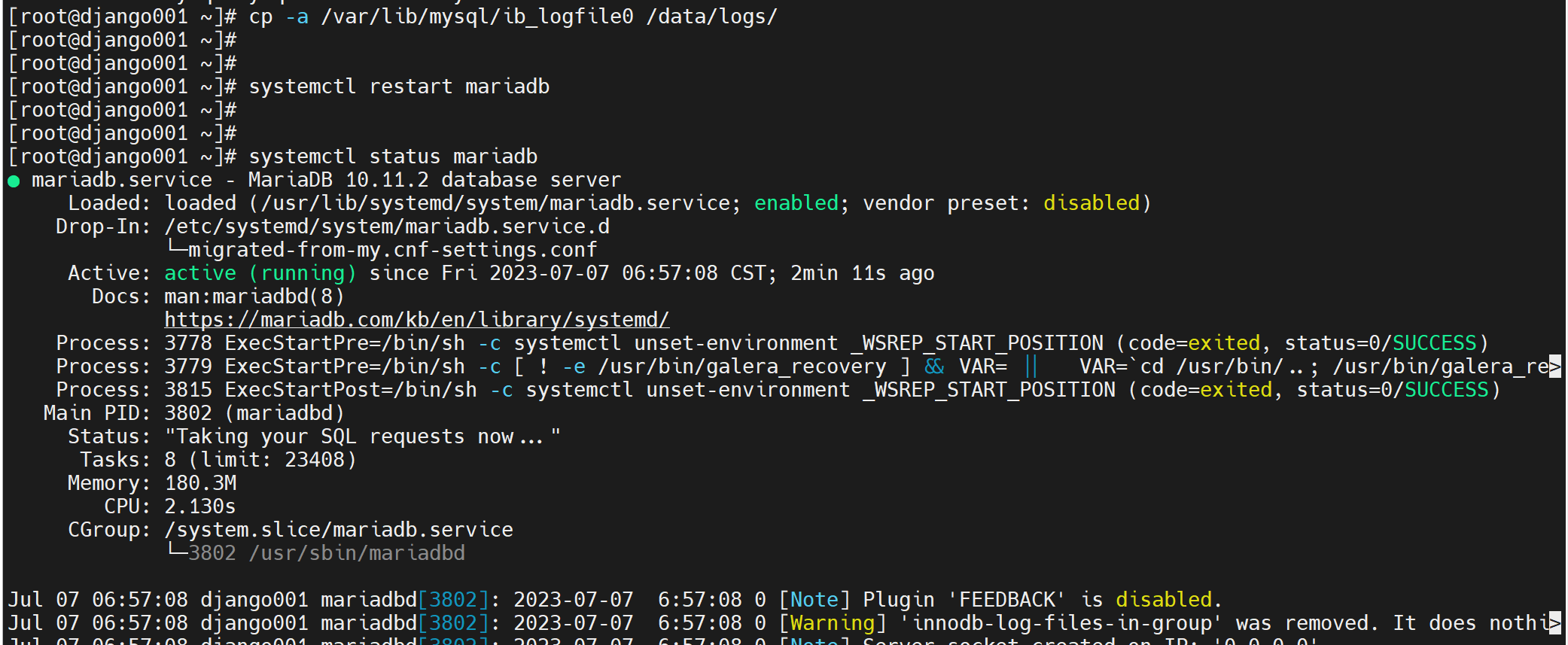
Task: Click the 'Taking your SQL requests now...' status
Action: point(362,437)
